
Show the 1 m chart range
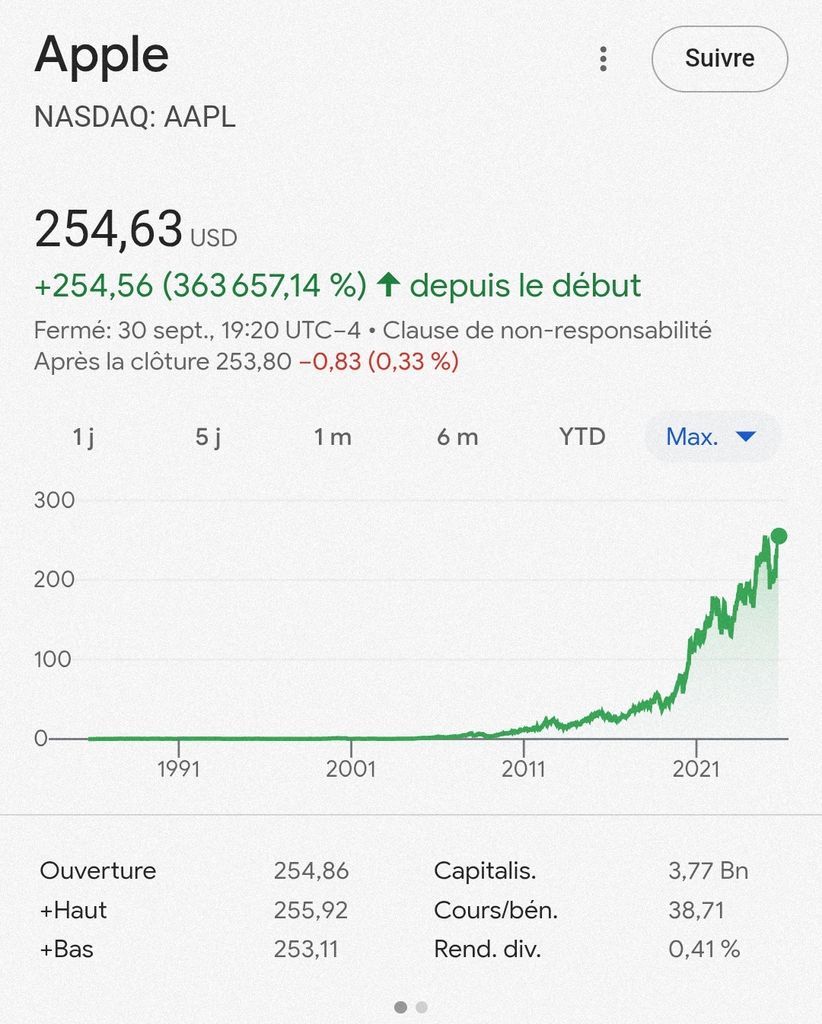click(332, 437)
